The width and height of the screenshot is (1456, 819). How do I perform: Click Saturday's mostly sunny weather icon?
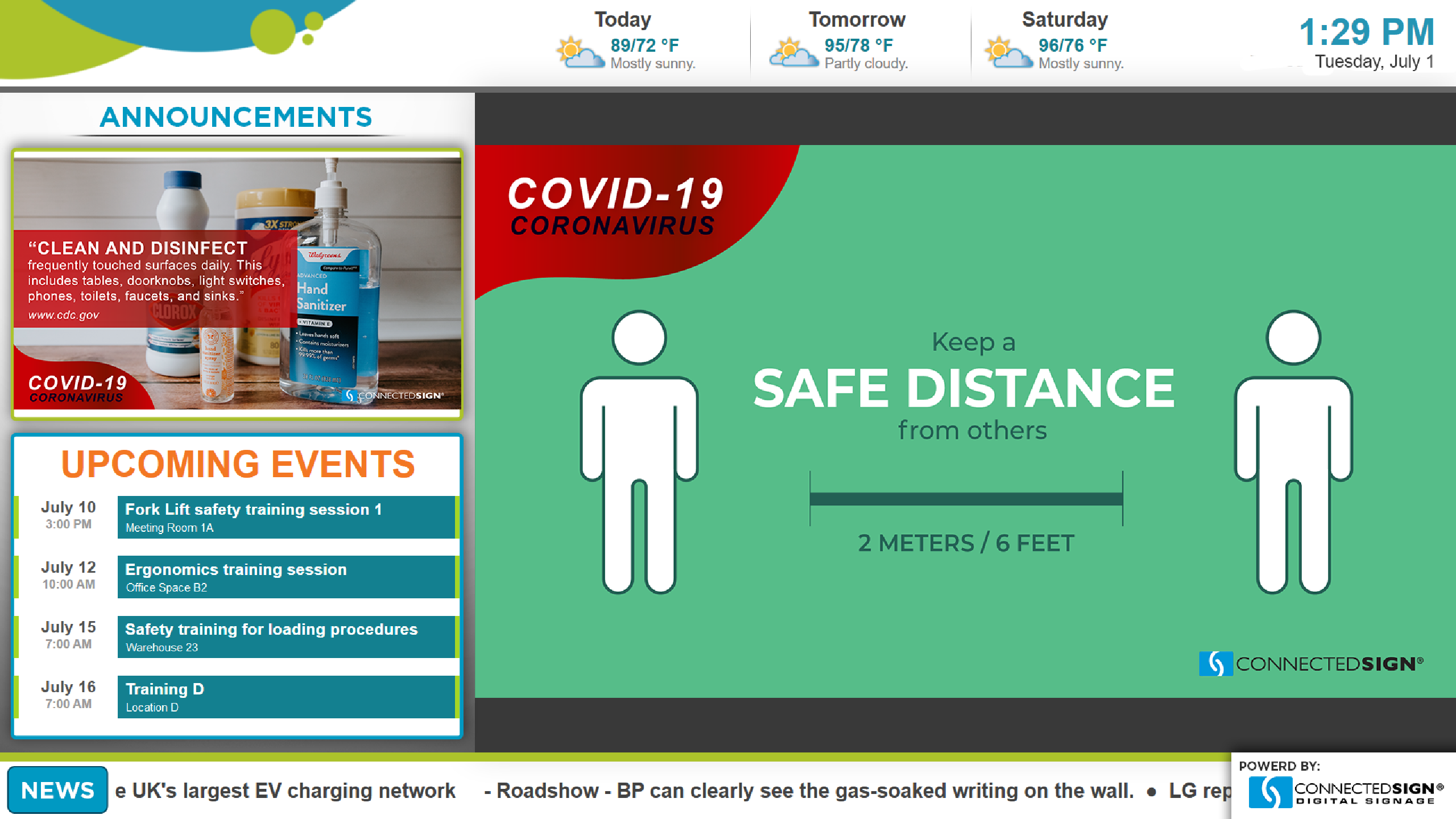pyautogui.click(x=1008, y=53)
